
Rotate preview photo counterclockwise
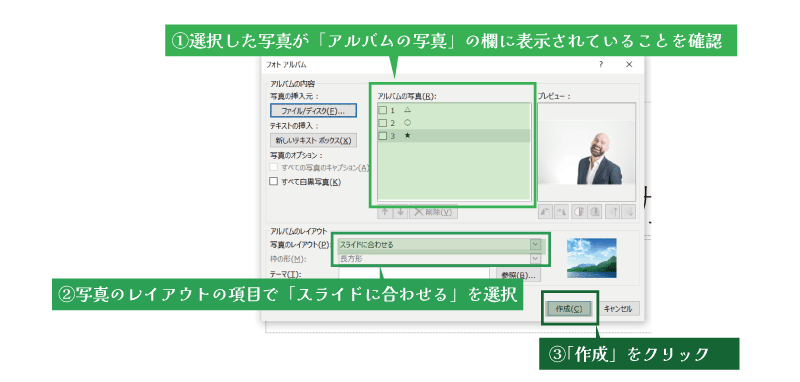coord(546,212)
